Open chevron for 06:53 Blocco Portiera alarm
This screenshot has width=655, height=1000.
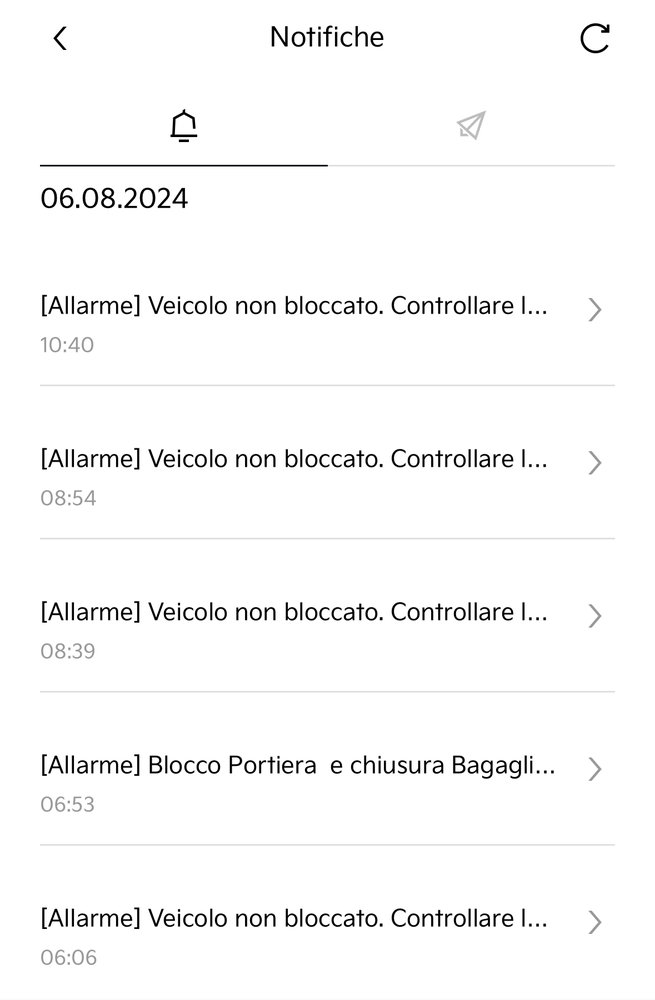(594, 768)
